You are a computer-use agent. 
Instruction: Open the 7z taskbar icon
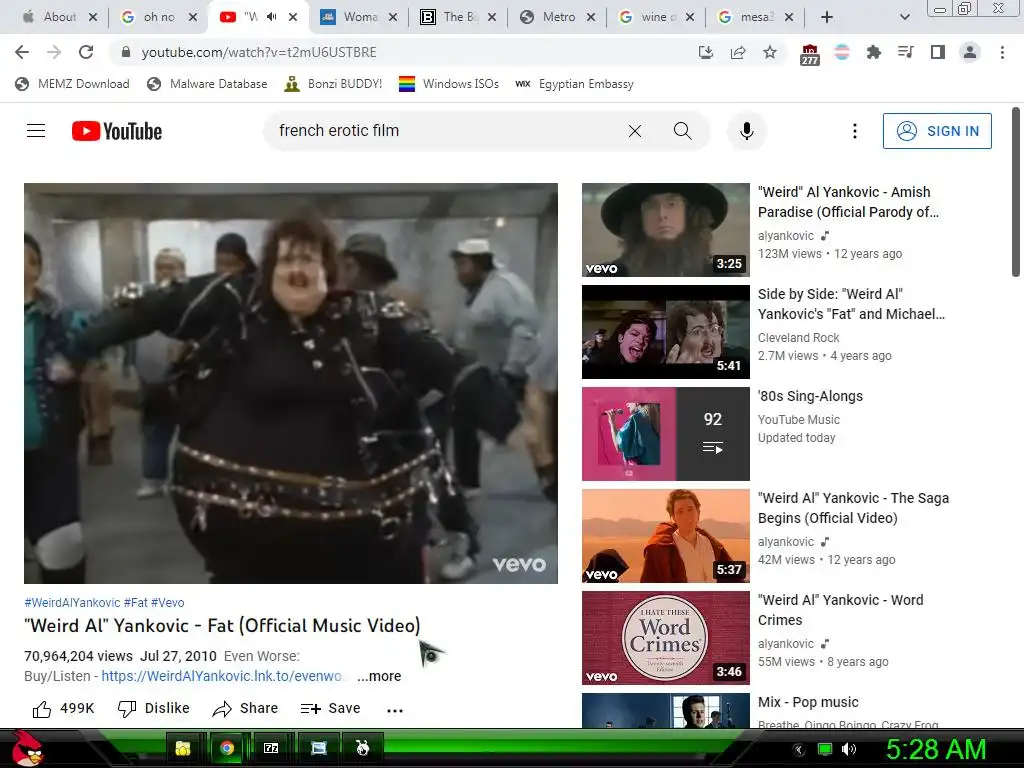(x=270, y=748)
